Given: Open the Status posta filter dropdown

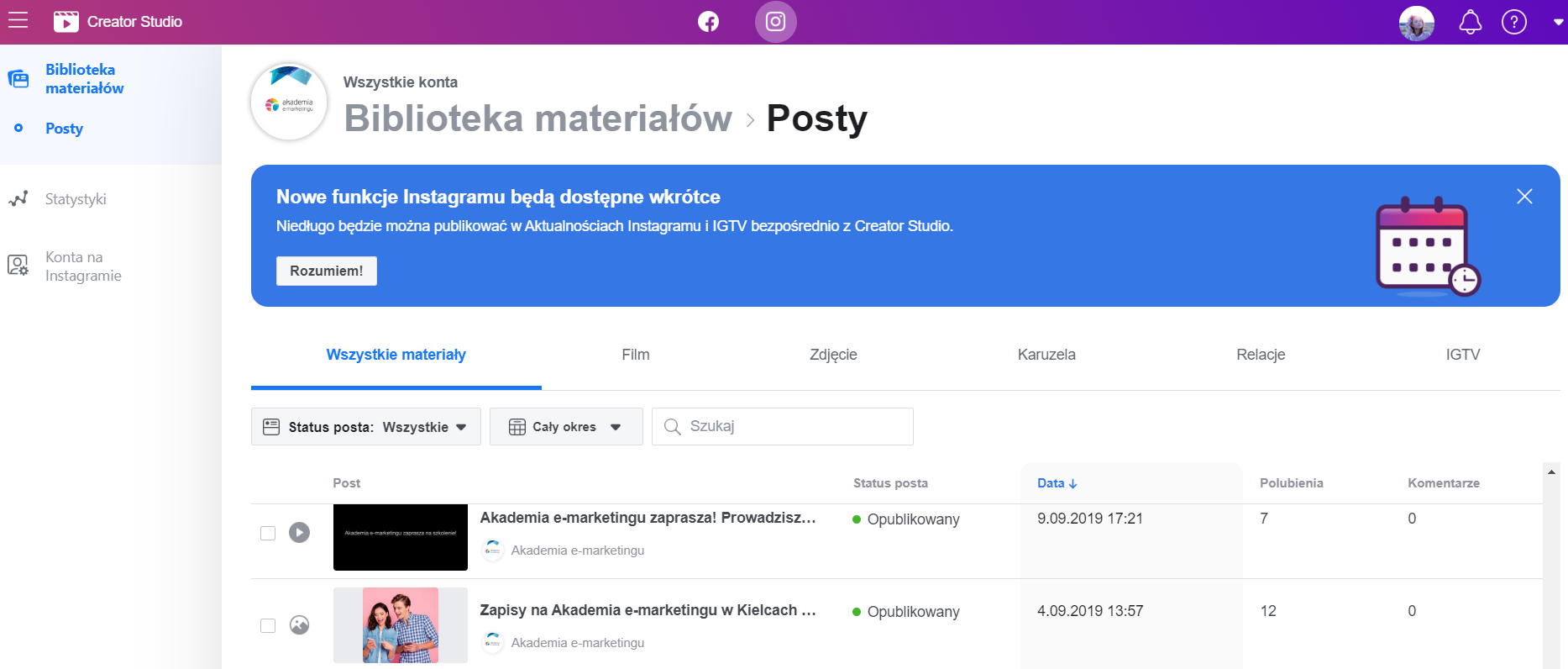Looking at the screenshot, I should [366, 427].
